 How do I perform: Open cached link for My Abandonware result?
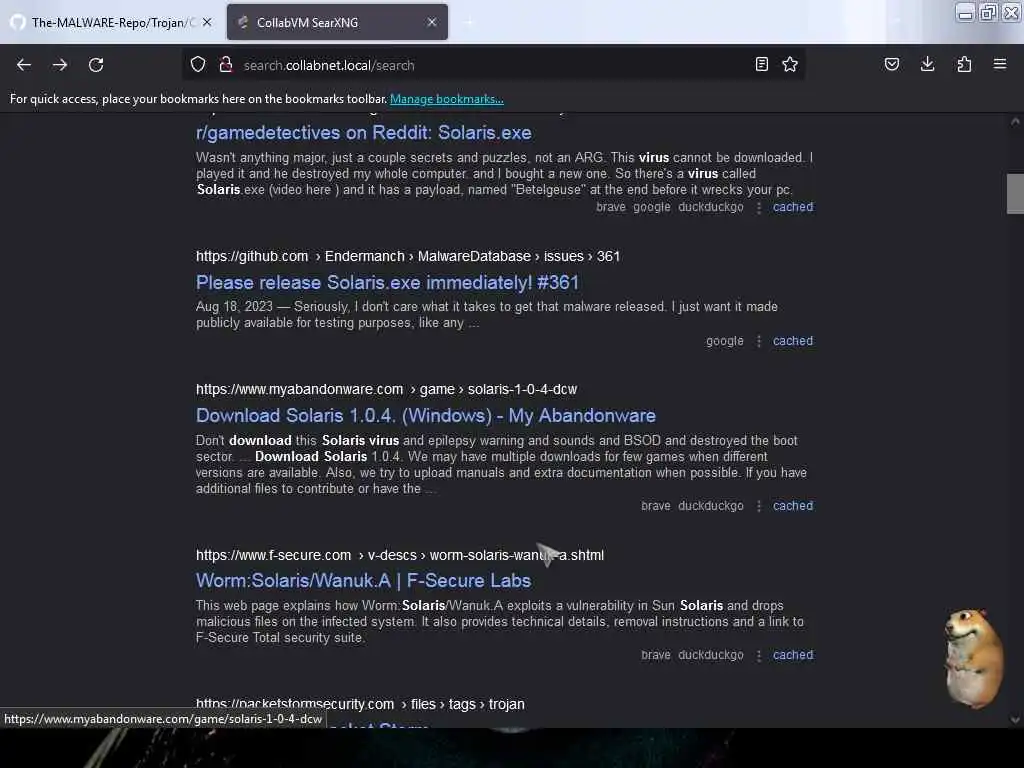793,506
